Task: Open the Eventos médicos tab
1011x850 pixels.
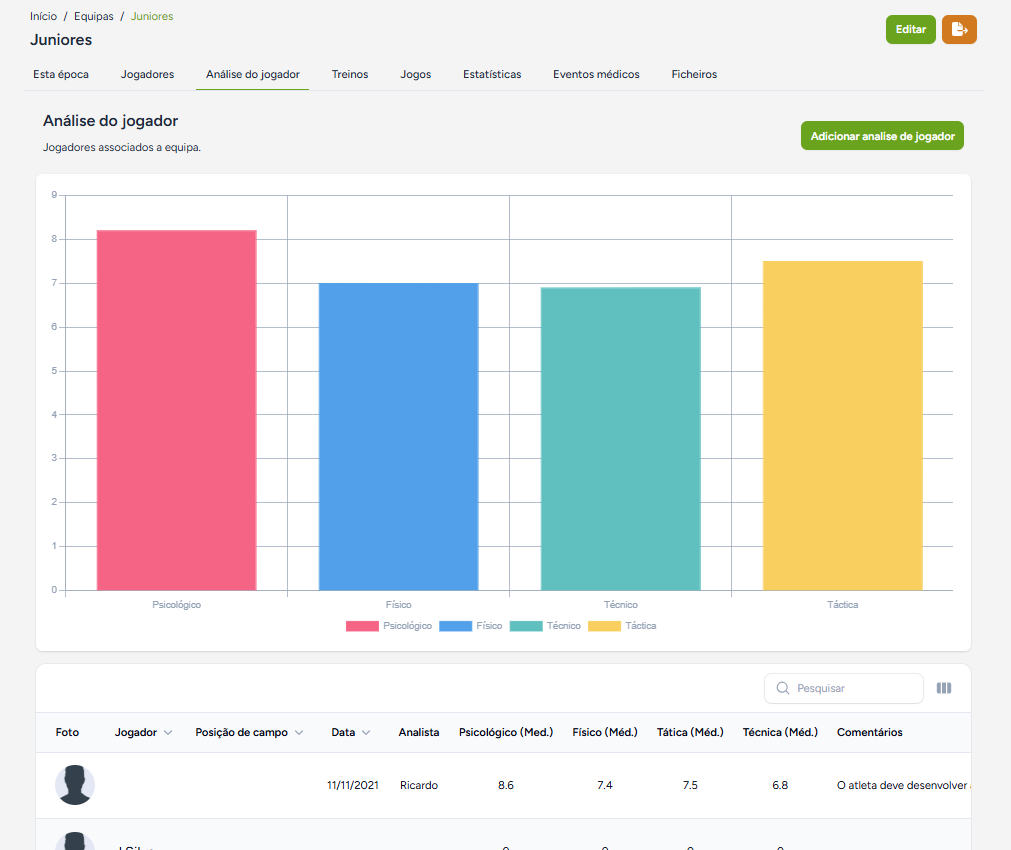Action: point(596,74)
